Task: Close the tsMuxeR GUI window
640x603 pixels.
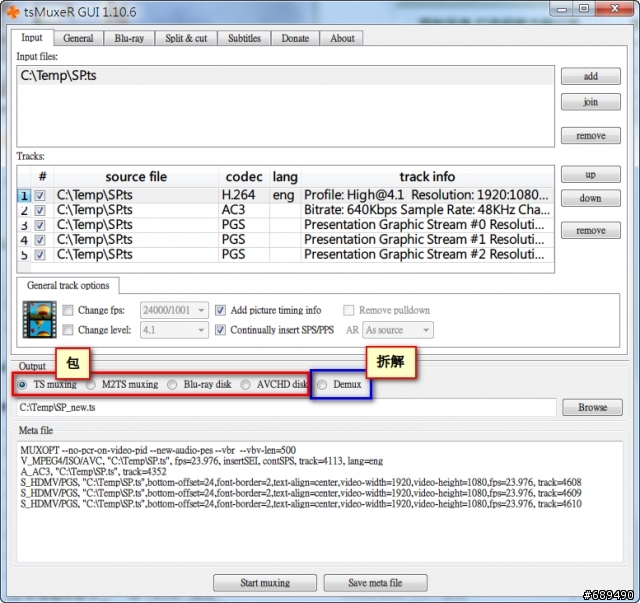Action: pos(615,9)
